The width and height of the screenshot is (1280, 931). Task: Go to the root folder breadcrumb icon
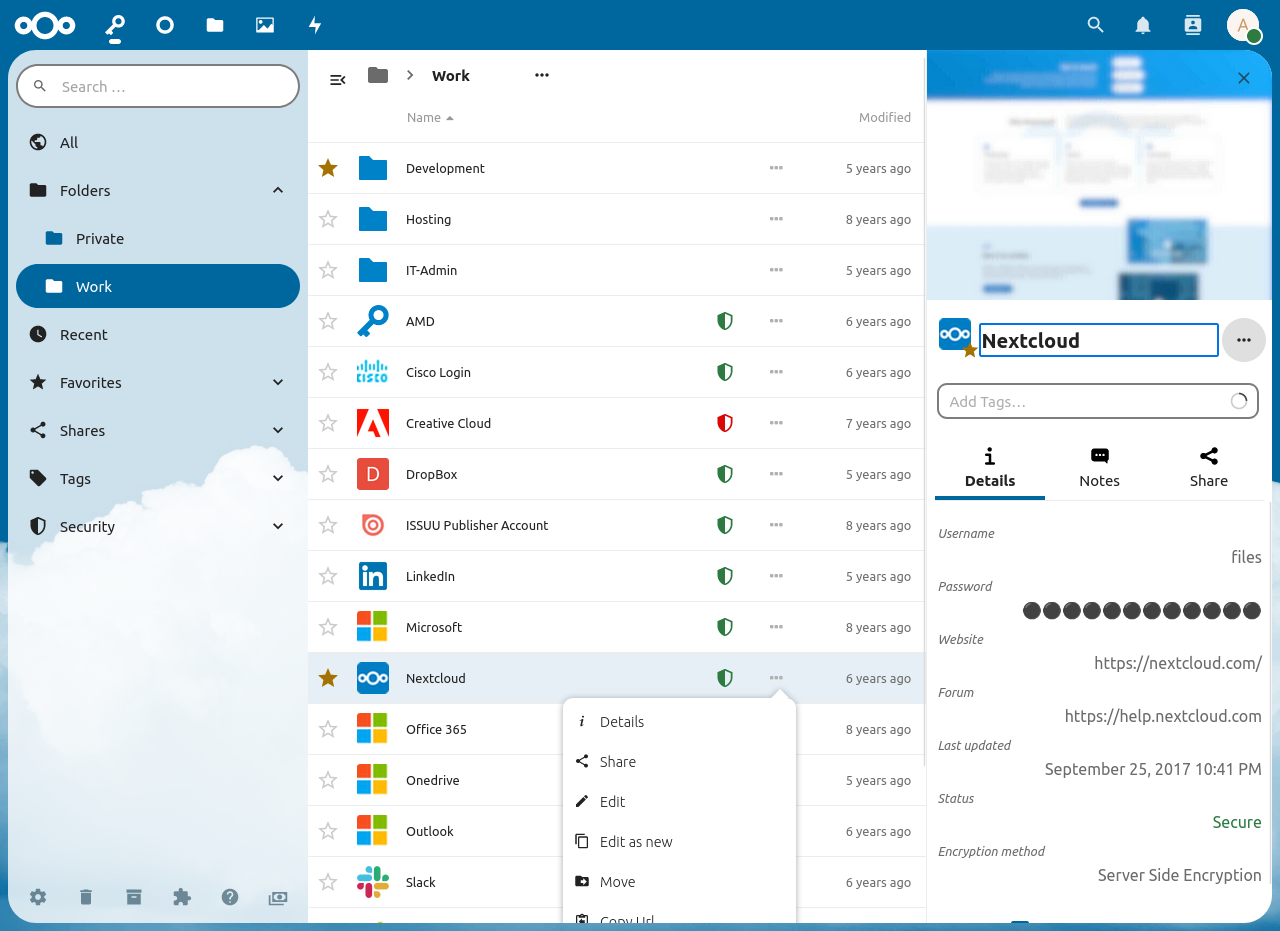coord(377,75)
